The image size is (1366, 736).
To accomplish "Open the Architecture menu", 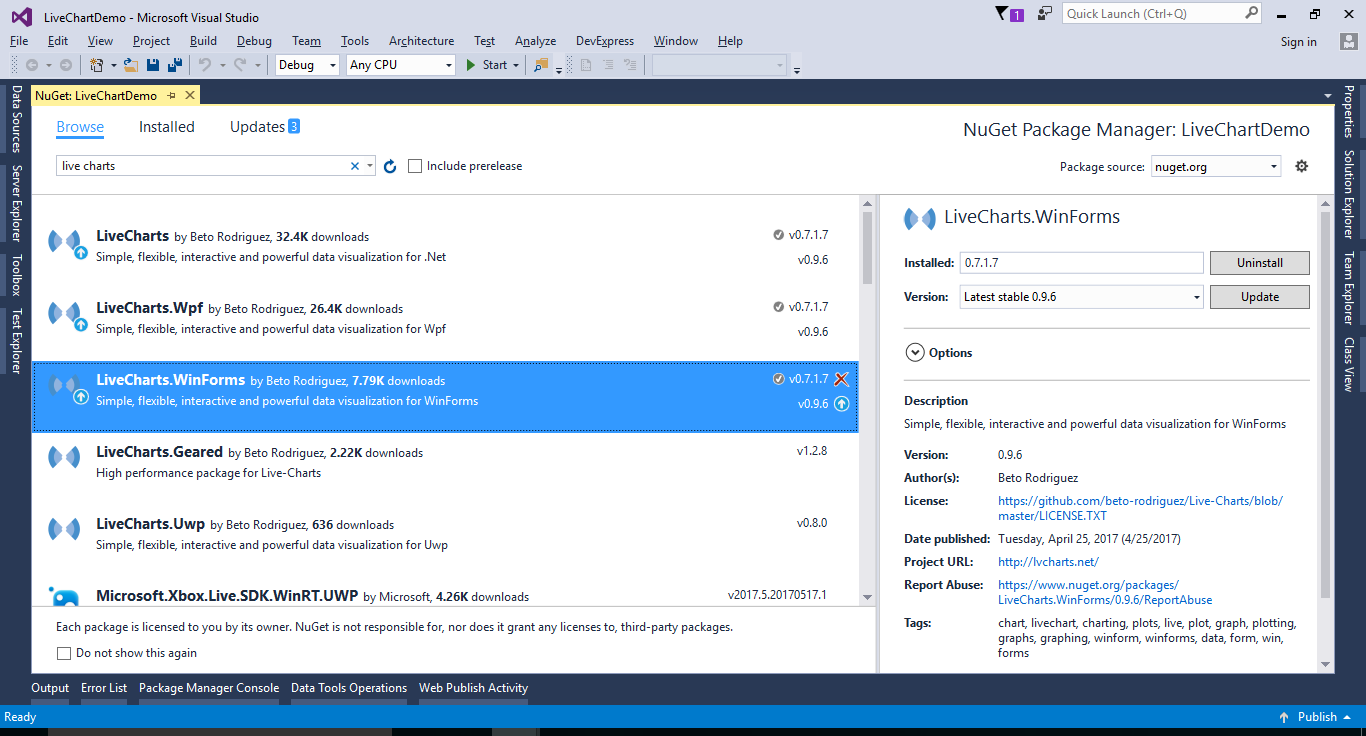I will point(421,41).
